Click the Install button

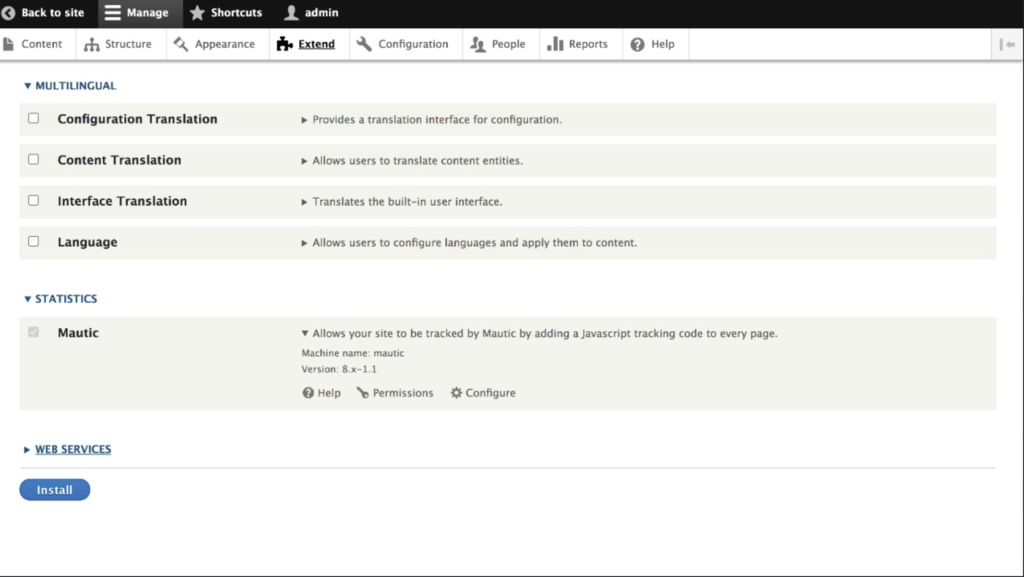(x=55, y=490)
